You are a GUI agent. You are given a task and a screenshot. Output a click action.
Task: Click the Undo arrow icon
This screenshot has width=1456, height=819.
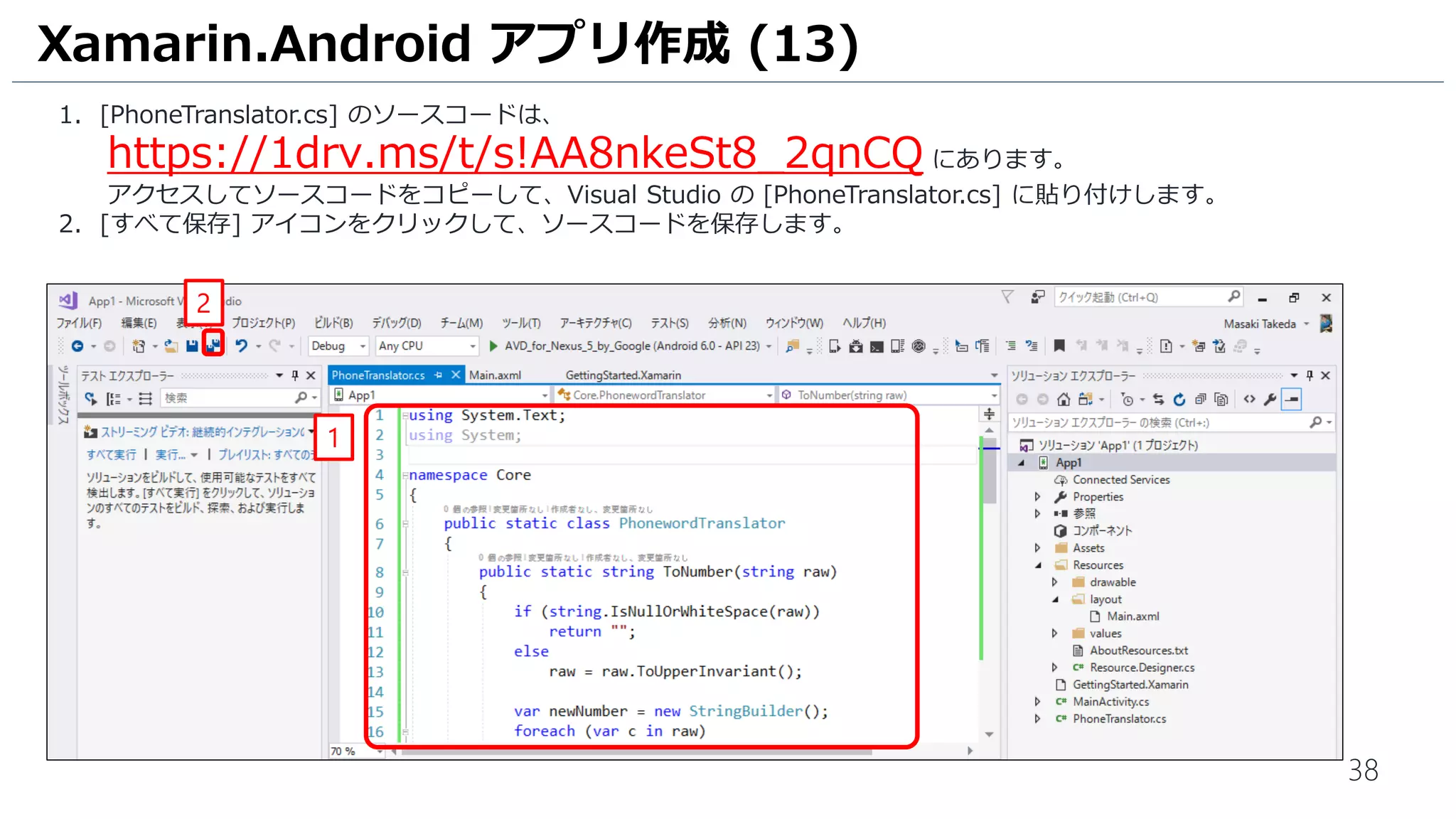click(x=242, y=346)
